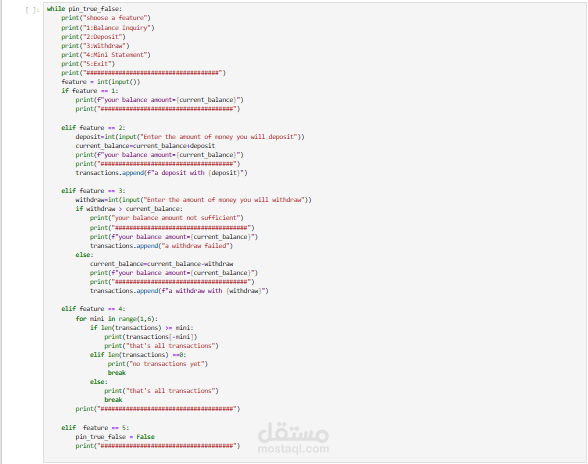Click the "feature = int(input())" line
The height and width of the screenshot is (464, 588).
click(100, 82)
